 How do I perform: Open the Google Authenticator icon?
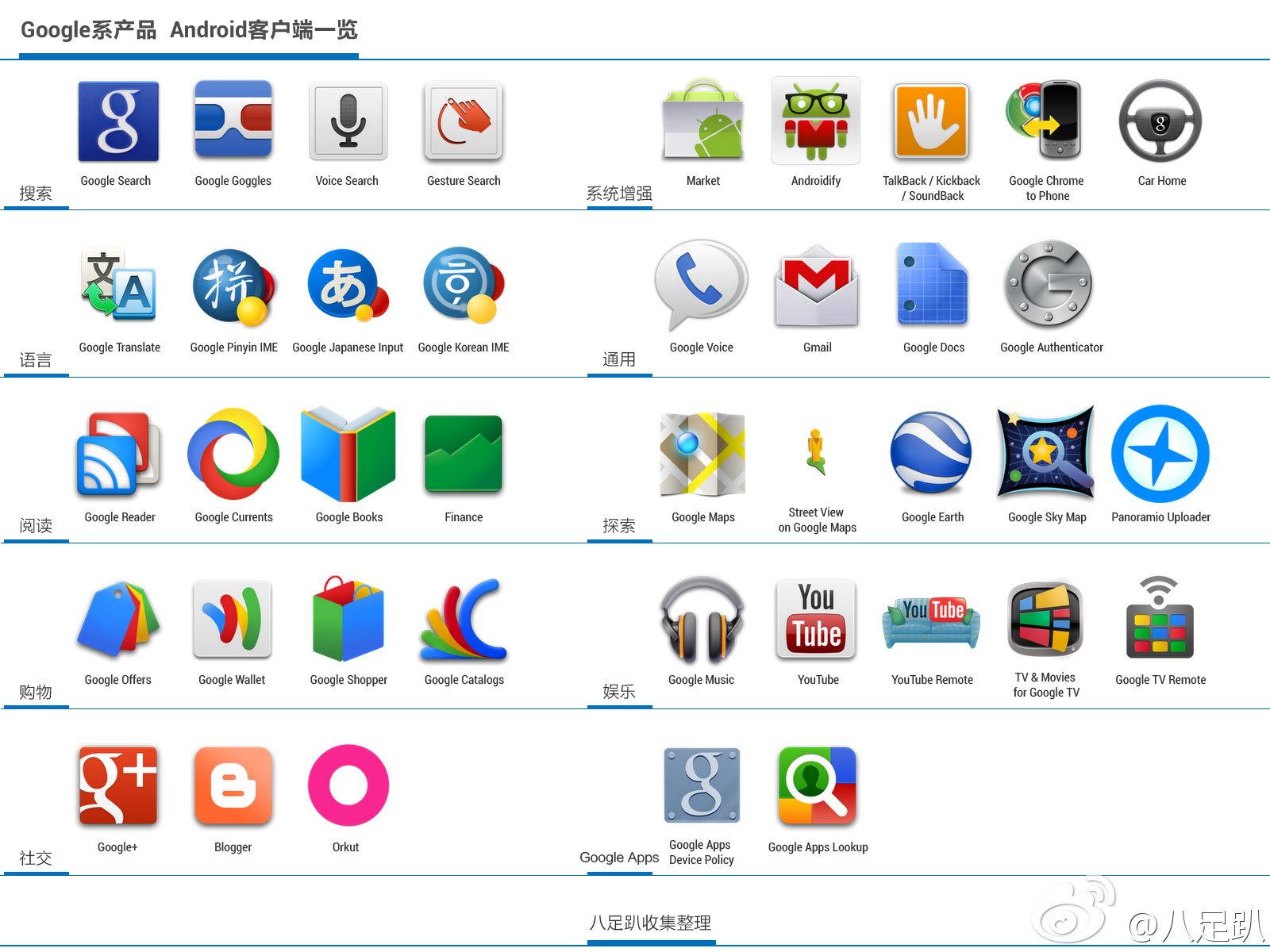pos(1049,284)
